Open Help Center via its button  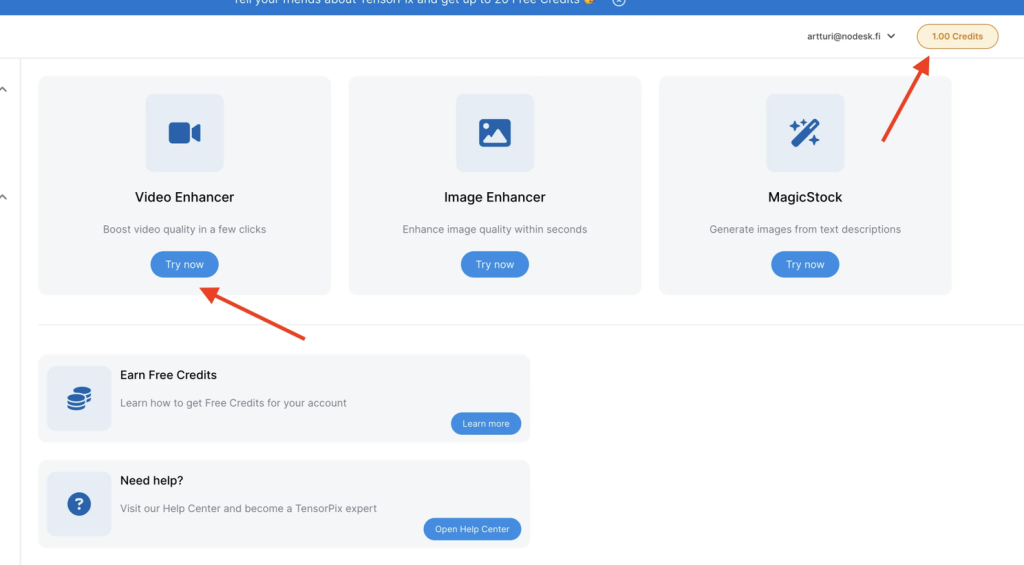coord(472,529)
